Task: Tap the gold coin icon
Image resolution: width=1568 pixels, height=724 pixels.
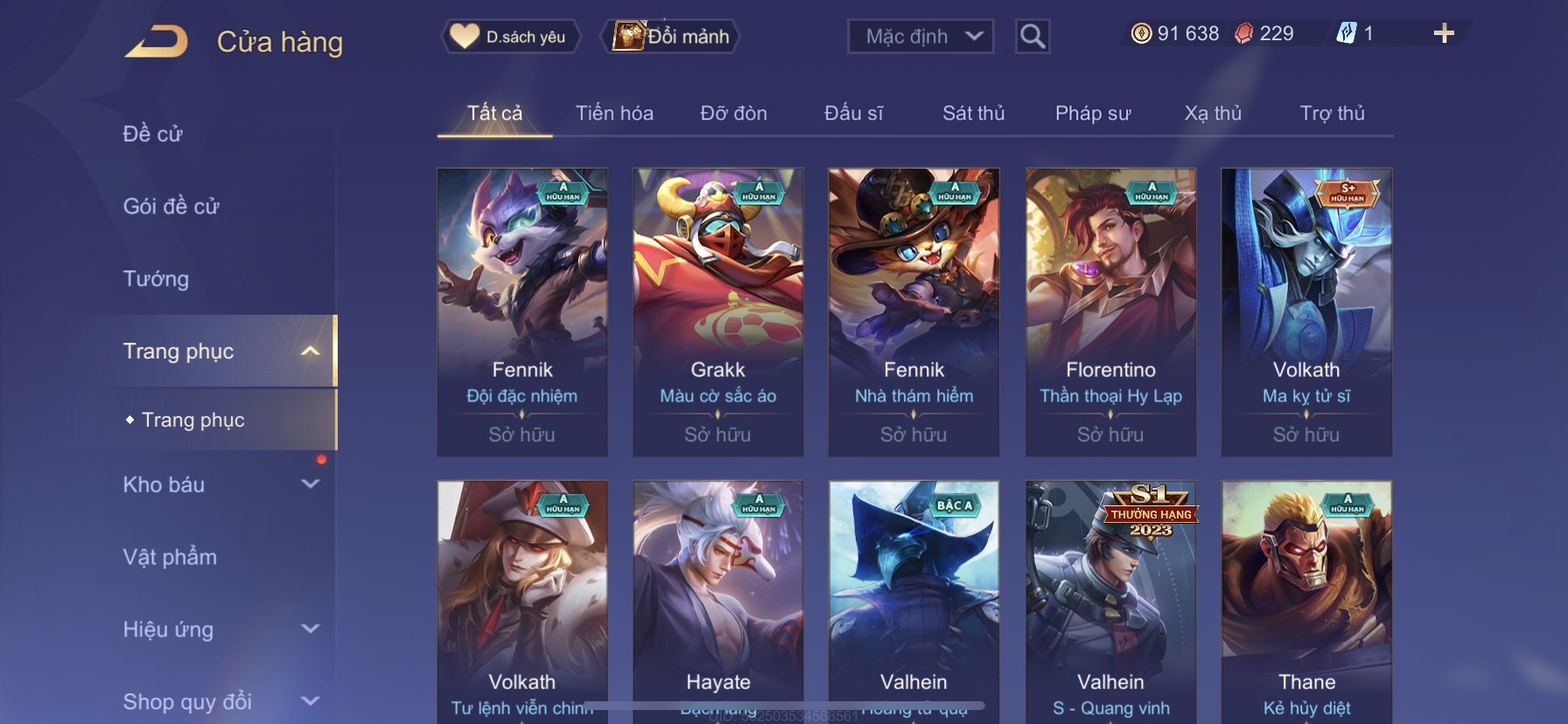Action: point(1141,34)
